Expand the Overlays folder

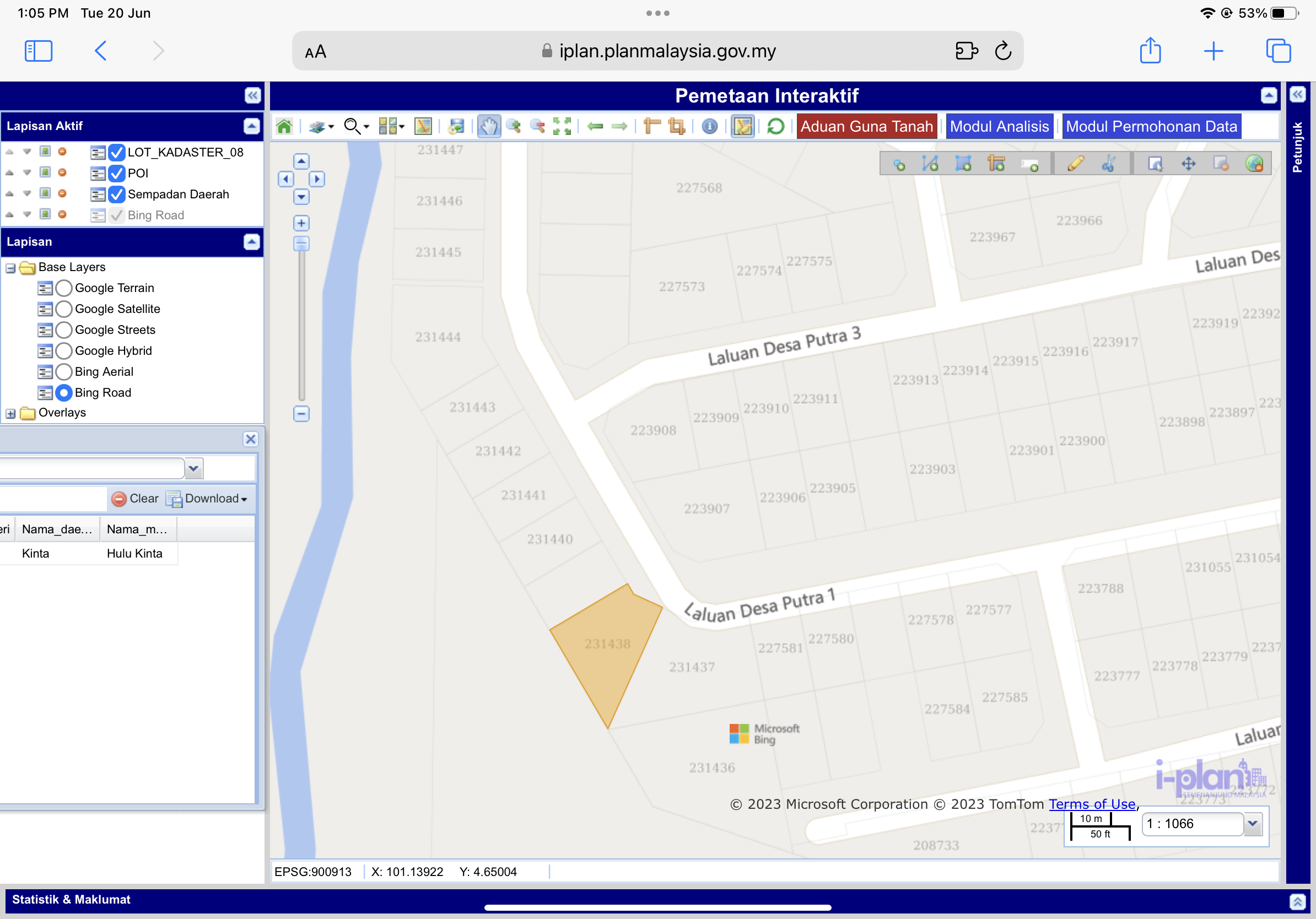tap(10, 413)
